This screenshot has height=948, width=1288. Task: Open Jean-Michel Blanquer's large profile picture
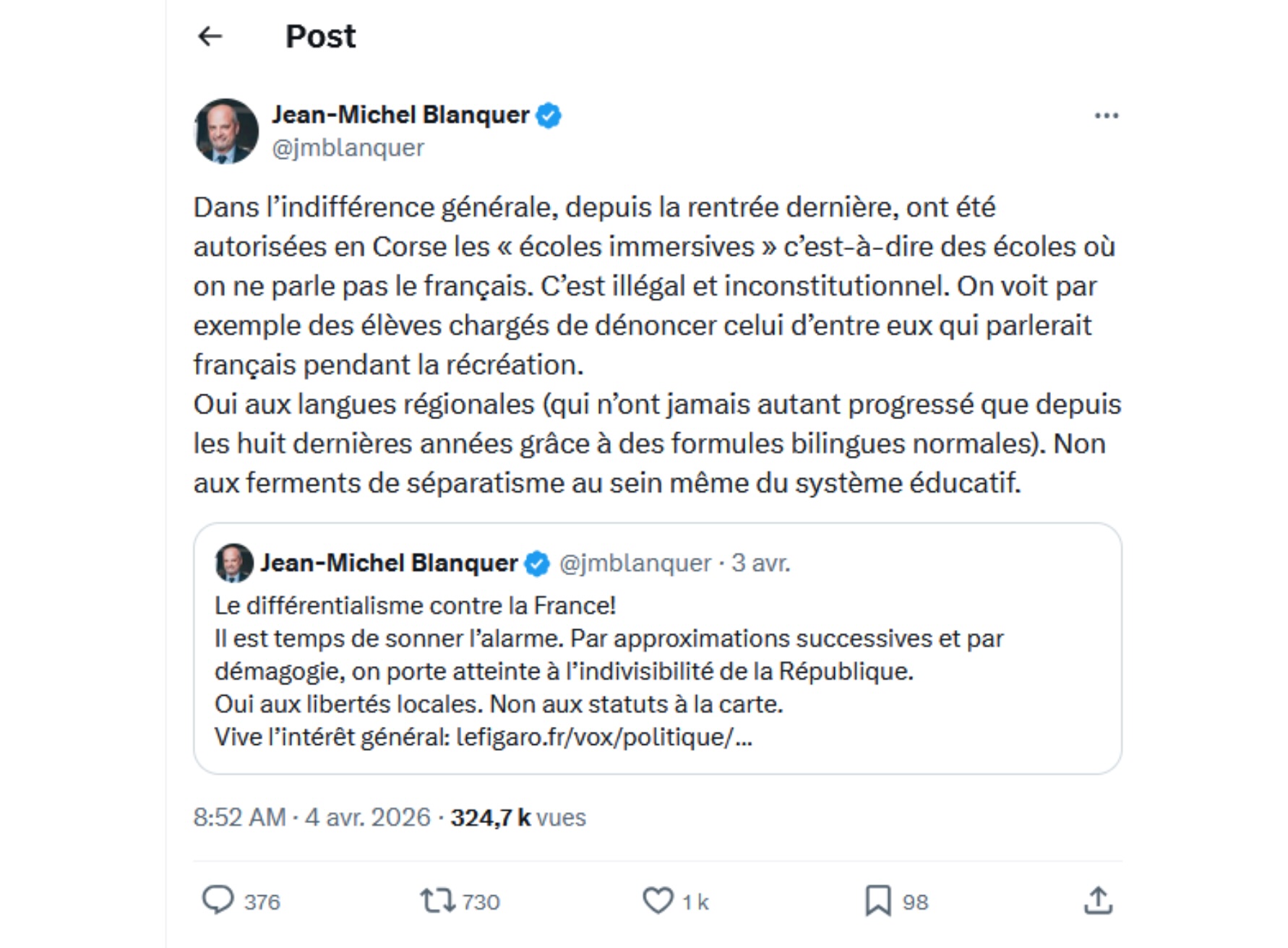pyautogui.click(x=227, y=131)
